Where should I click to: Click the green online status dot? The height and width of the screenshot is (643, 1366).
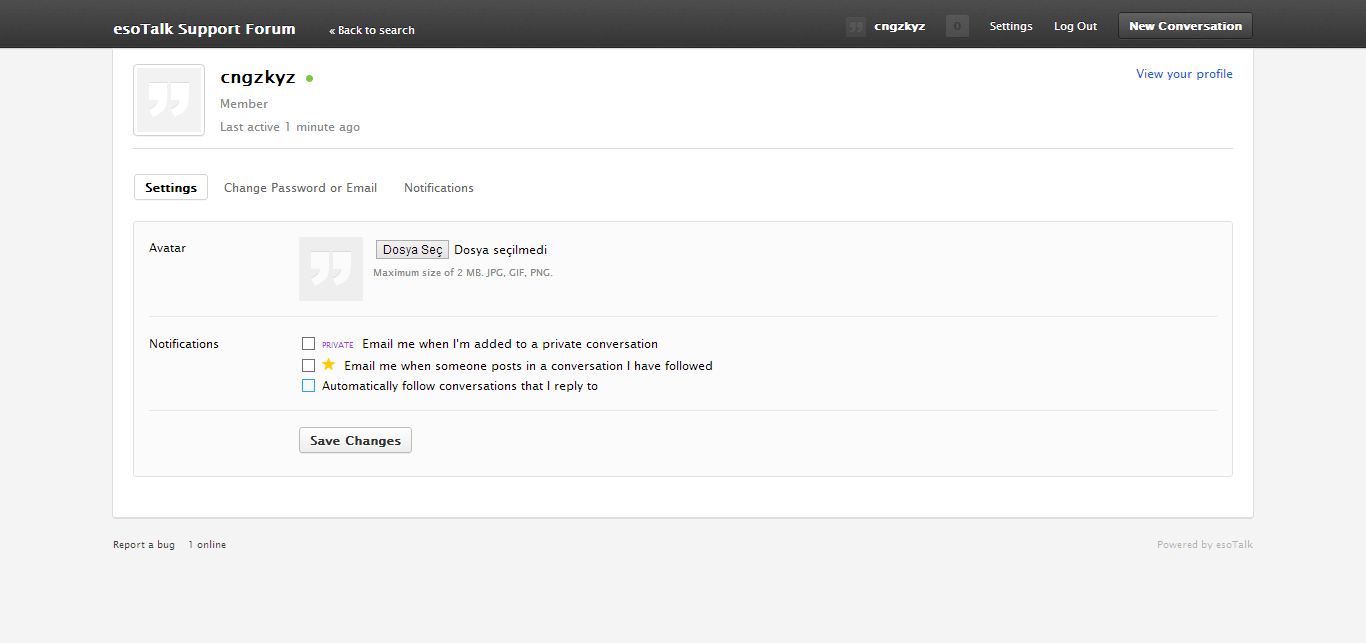(310, 78)
